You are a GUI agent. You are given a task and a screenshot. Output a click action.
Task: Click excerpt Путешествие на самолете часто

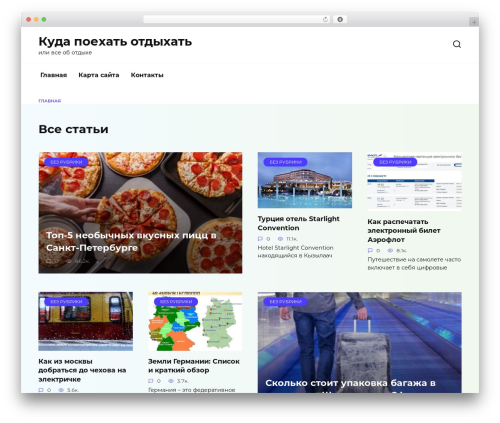tap(414, 263)
